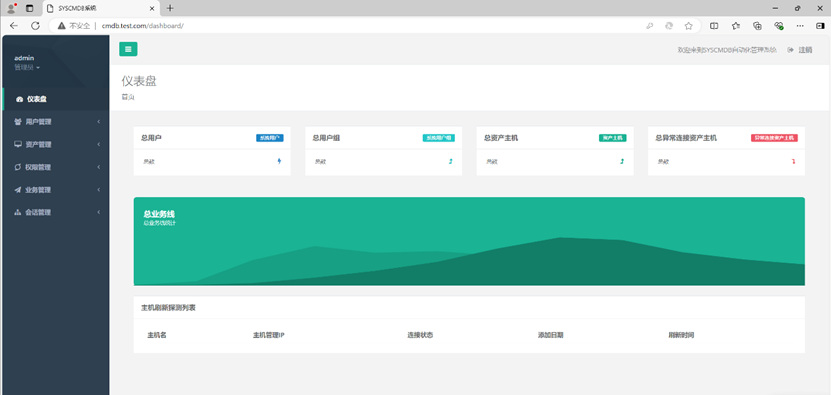831x395 pixels.
Task: Reload the page with refresh icon
Action: pyautogui.click(x=36, y=25)
